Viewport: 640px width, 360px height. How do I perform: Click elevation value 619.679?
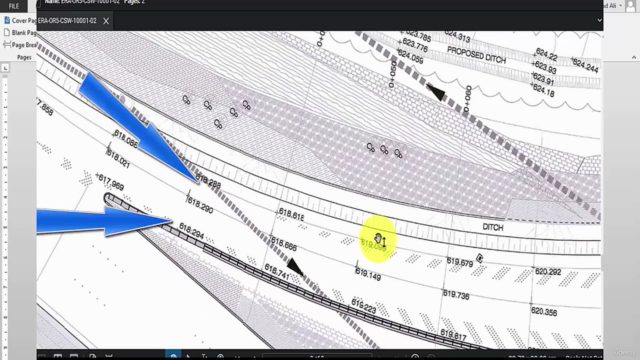460,262
